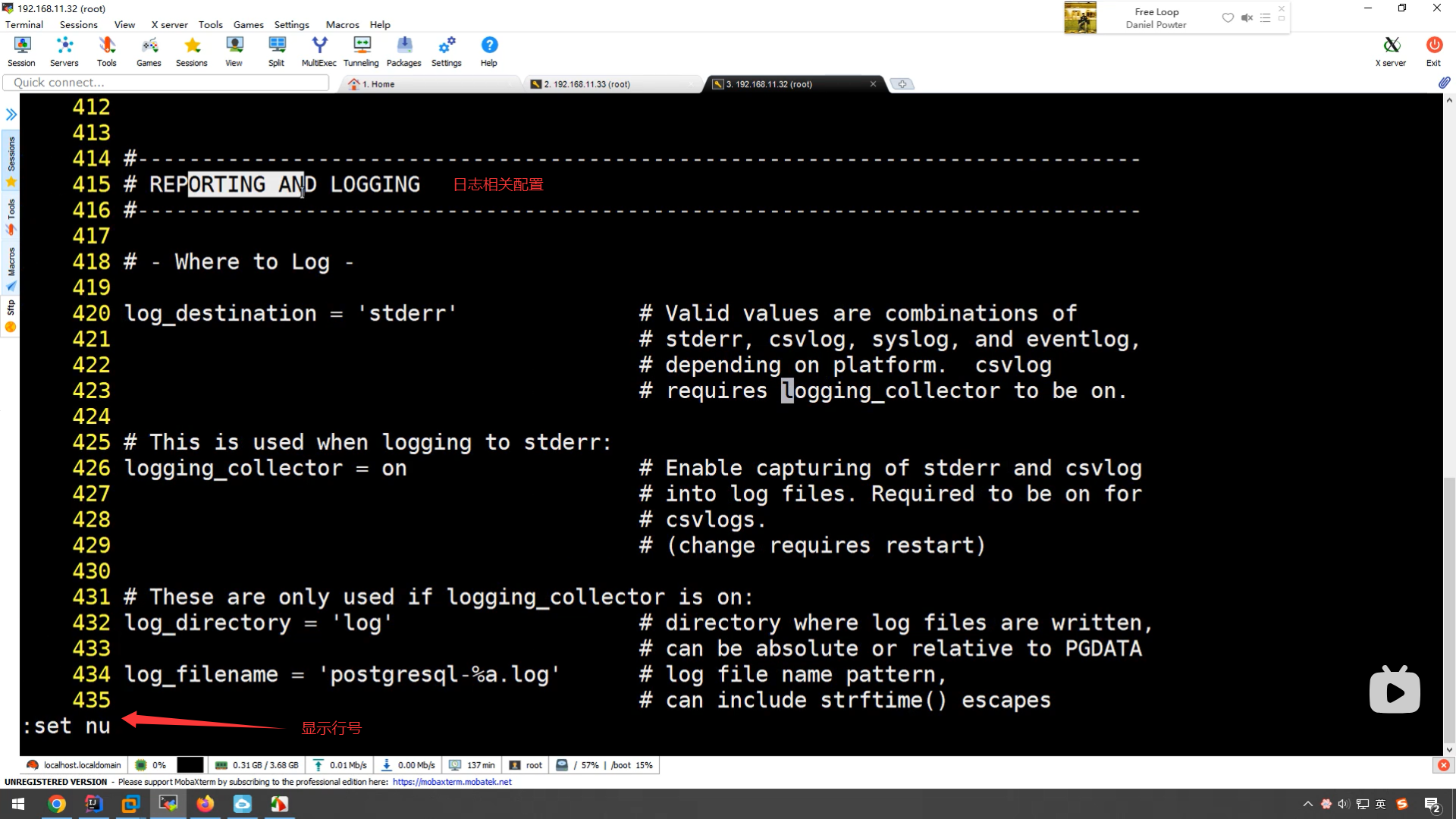
Task: Click the new tab button
Action: click(902, 84)
